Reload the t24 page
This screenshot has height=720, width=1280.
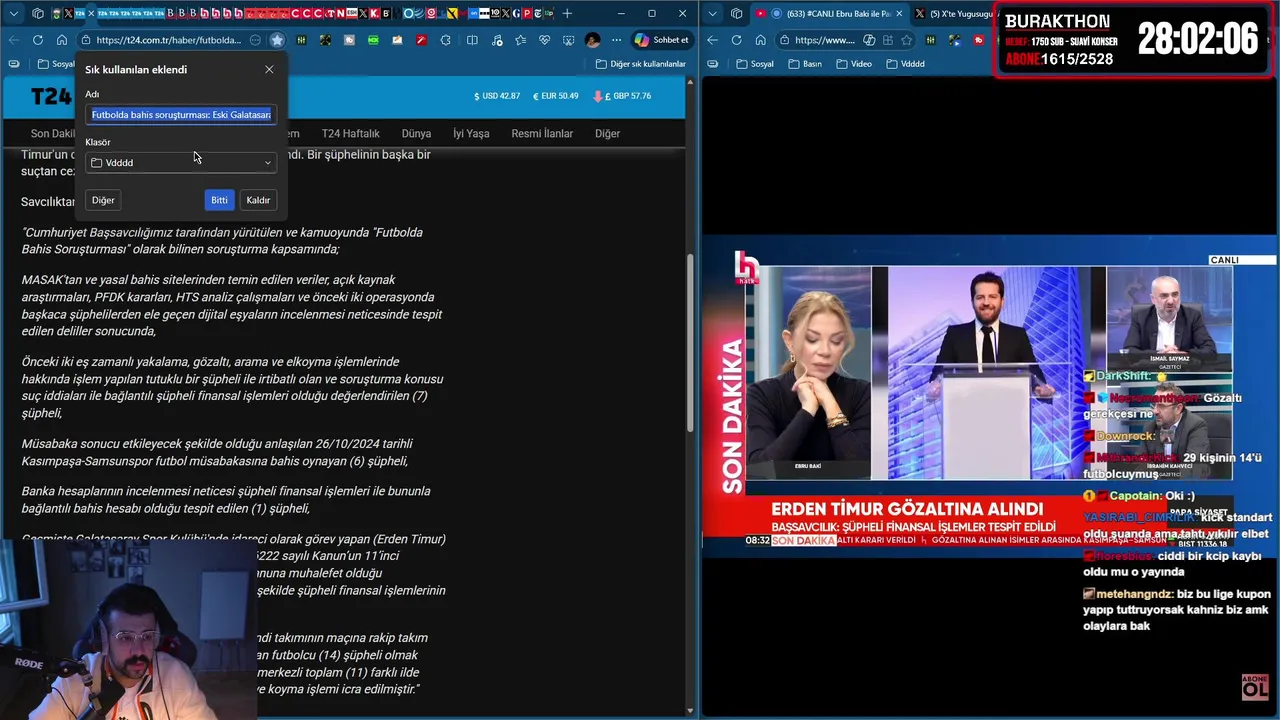pyautogui.click(x=38, y=40)
